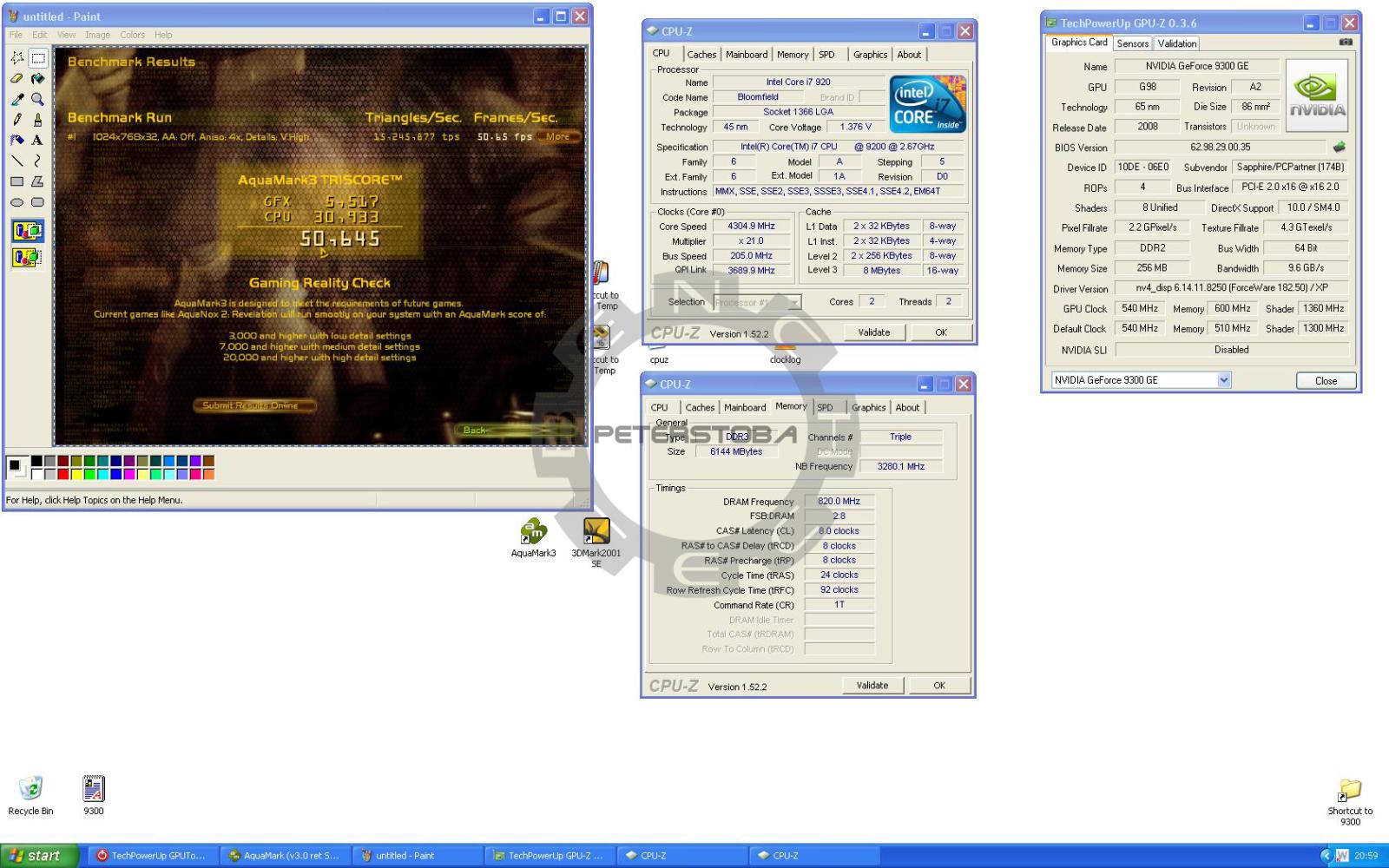
Task: Click the BIOS save icon in GPU-Z
Action: point(1340,147)
